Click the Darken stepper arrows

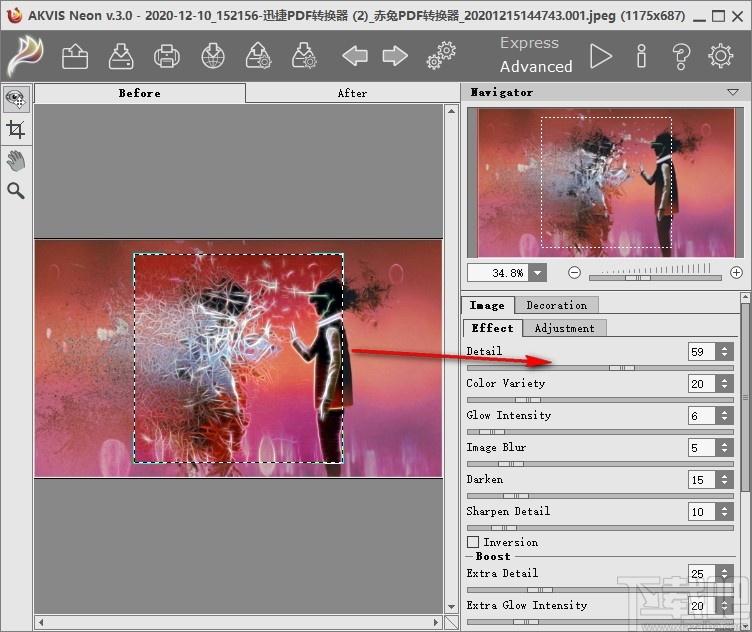coord(724,480)
